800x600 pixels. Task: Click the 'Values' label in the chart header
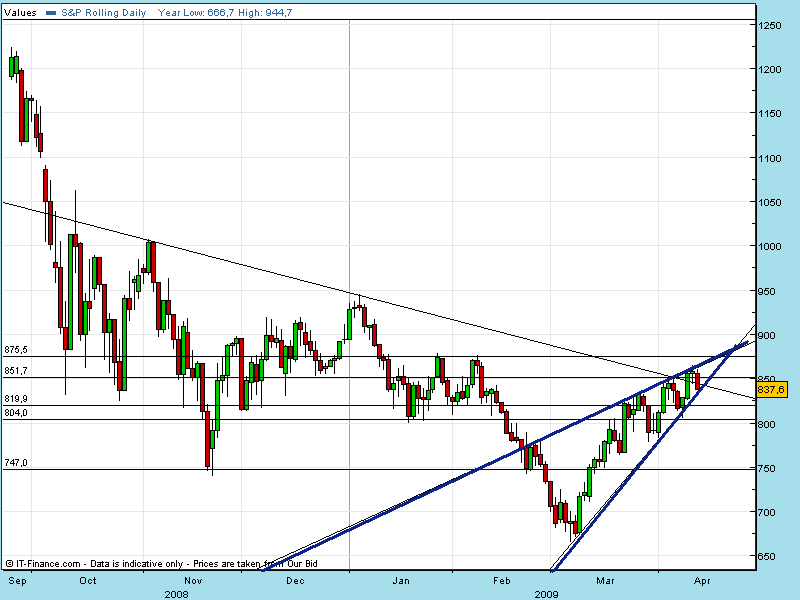20,13
